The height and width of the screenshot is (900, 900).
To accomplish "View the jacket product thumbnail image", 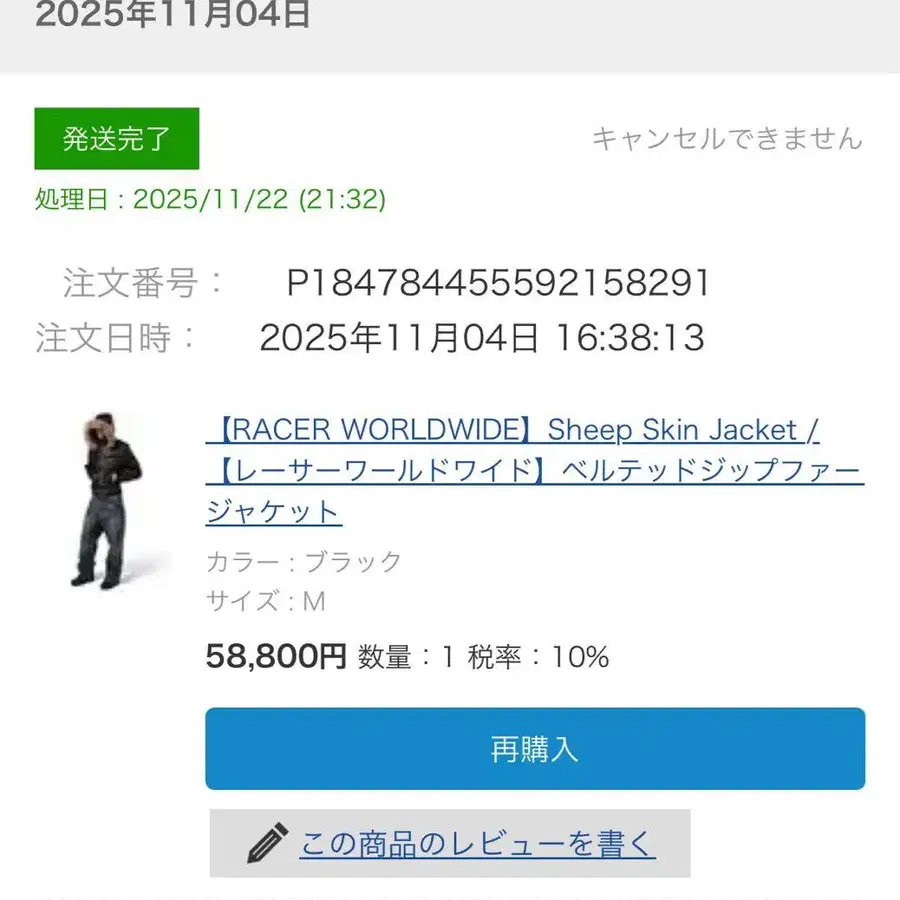I will [x=109, y=501].
